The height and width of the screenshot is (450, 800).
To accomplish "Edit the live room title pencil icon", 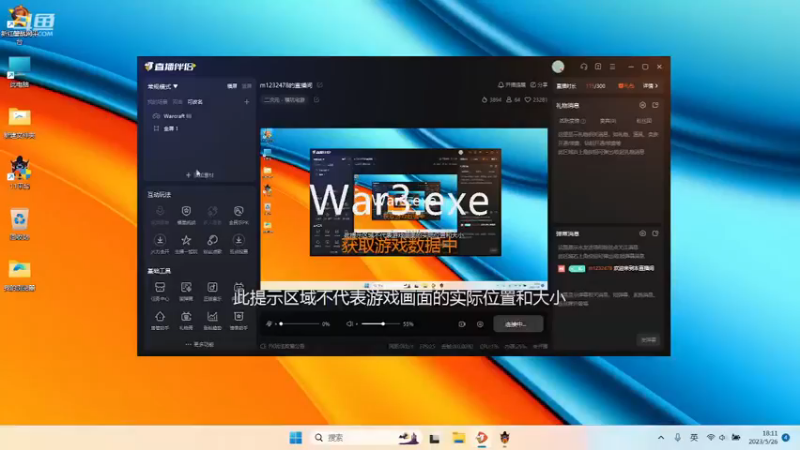I will pos(320,85).
